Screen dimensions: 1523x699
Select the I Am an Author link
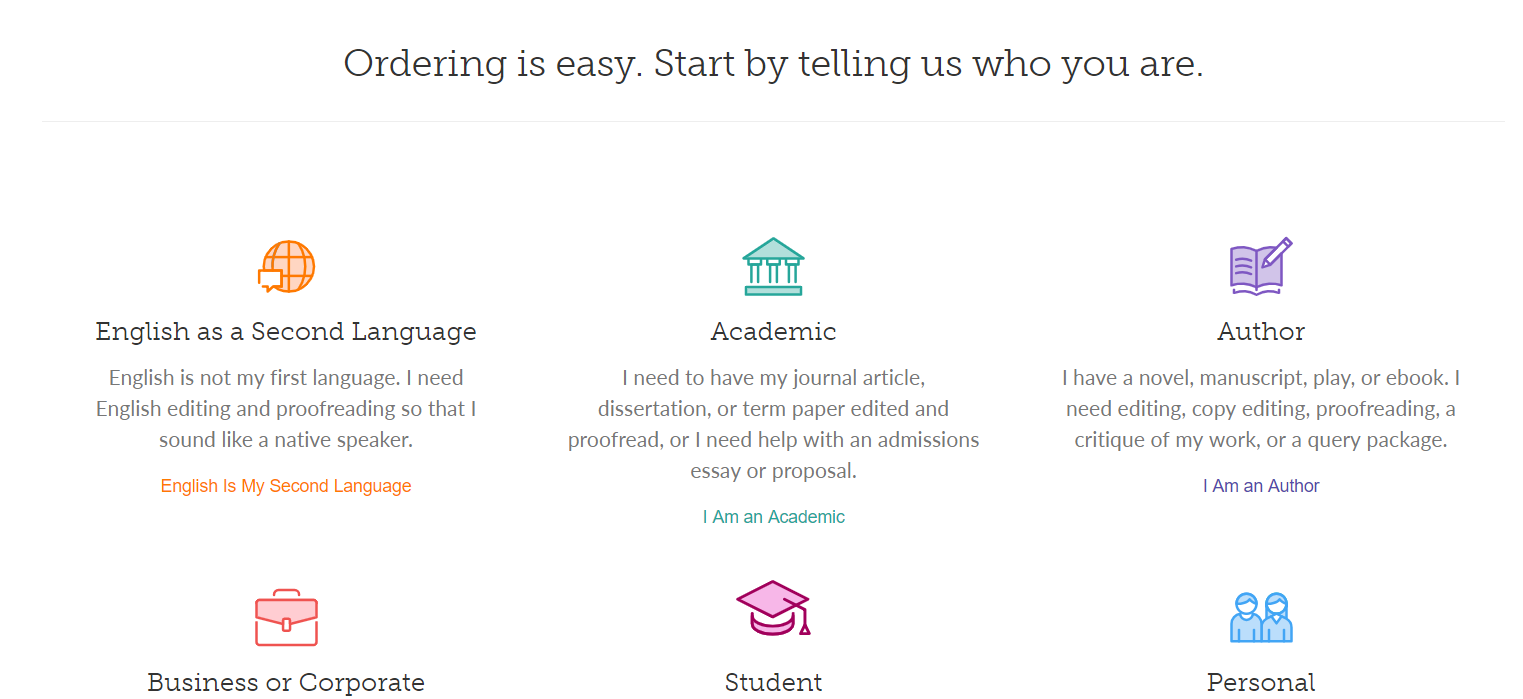(1261, 486)
